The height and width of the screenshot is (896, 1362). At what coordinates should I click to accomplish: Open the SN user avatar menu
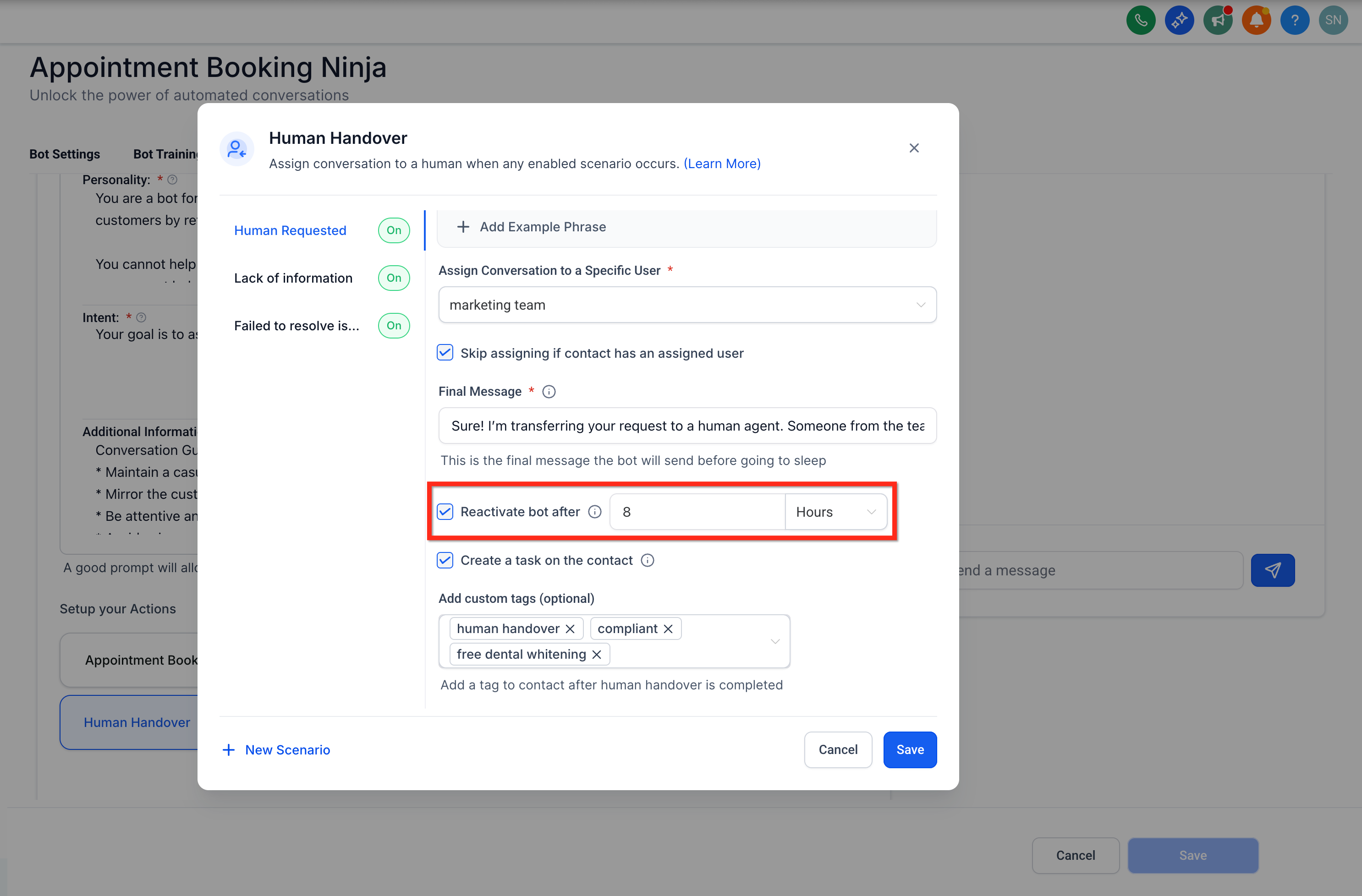point(1333,21)
